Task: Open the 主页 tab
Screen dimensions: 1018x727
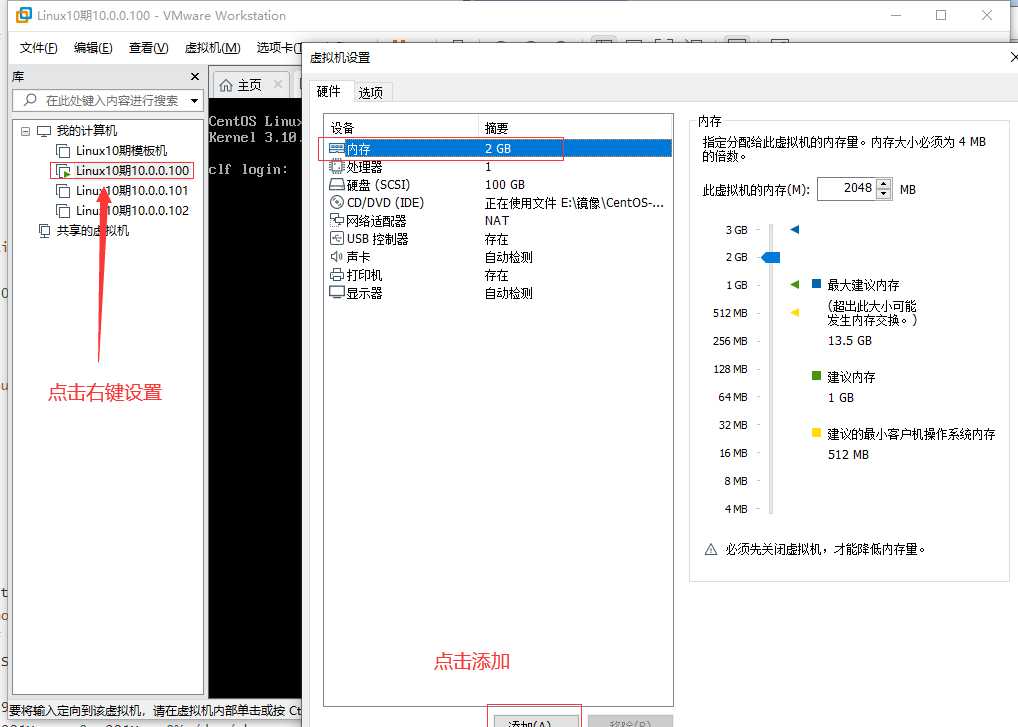Action: 249,85
